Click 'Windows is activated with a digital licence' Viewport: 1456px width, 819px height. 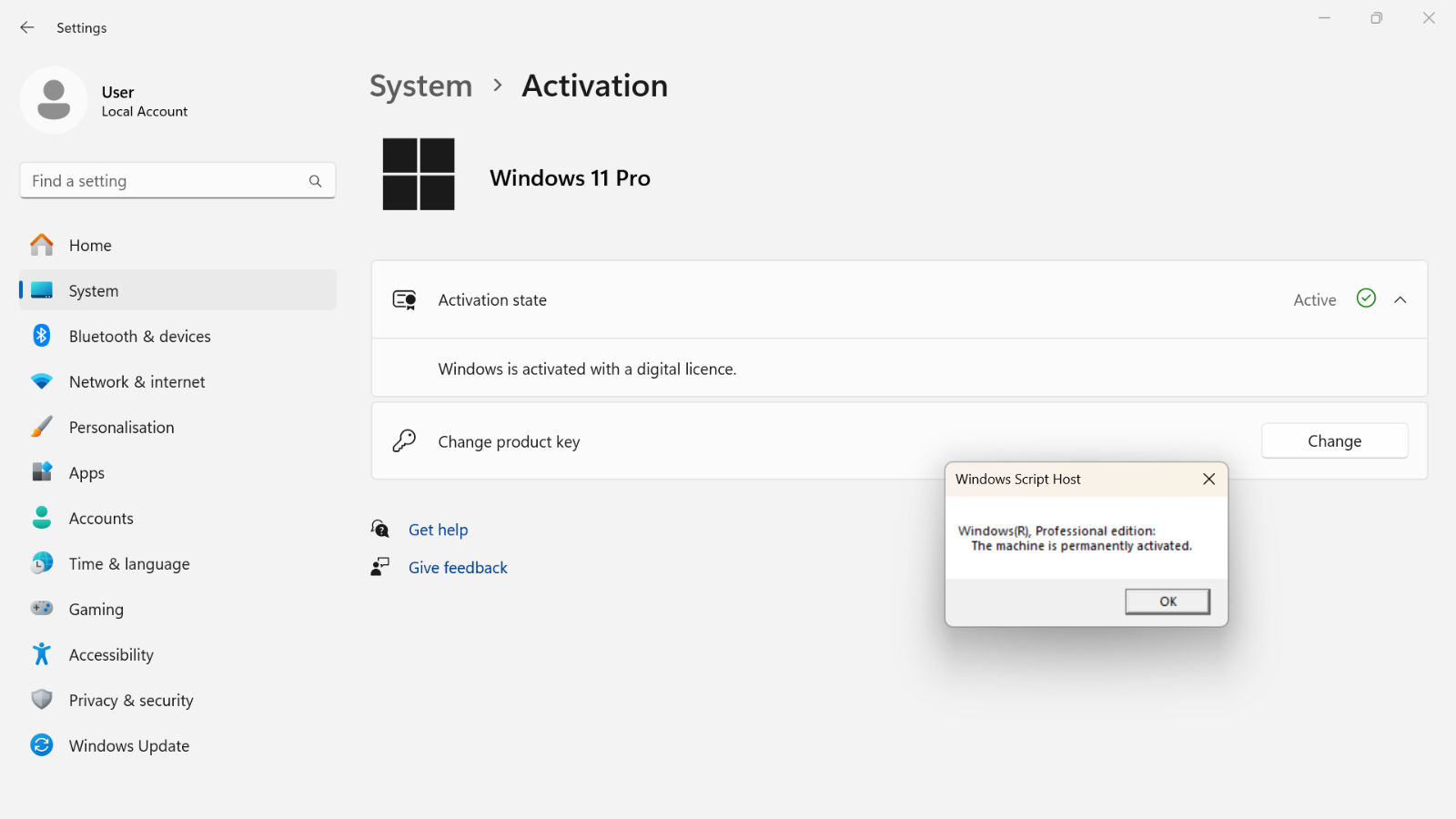(587, 369)
